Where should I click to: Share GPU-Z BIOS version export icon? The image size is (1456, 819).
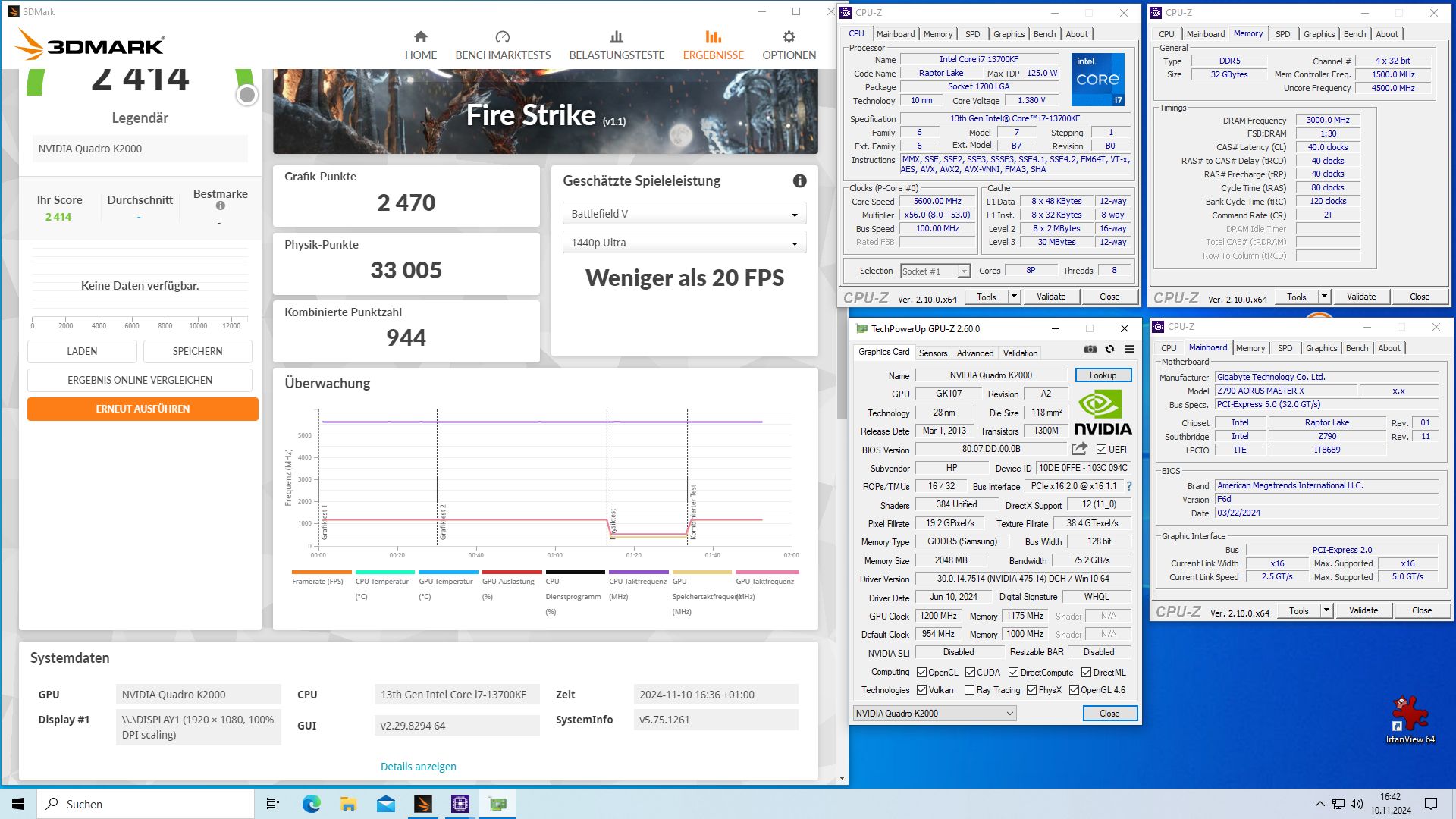pos(1079,449)
